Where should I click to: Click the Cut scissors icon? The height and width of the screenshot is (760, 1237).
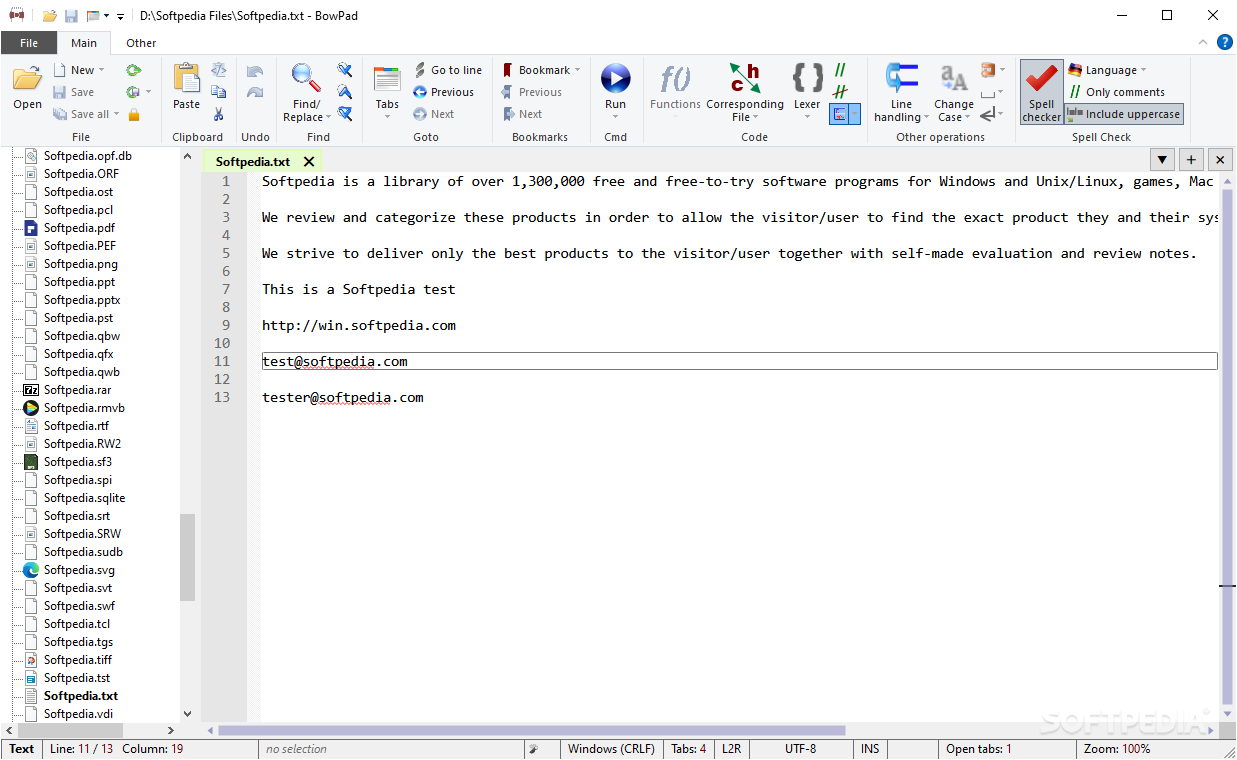coord(218,114)
